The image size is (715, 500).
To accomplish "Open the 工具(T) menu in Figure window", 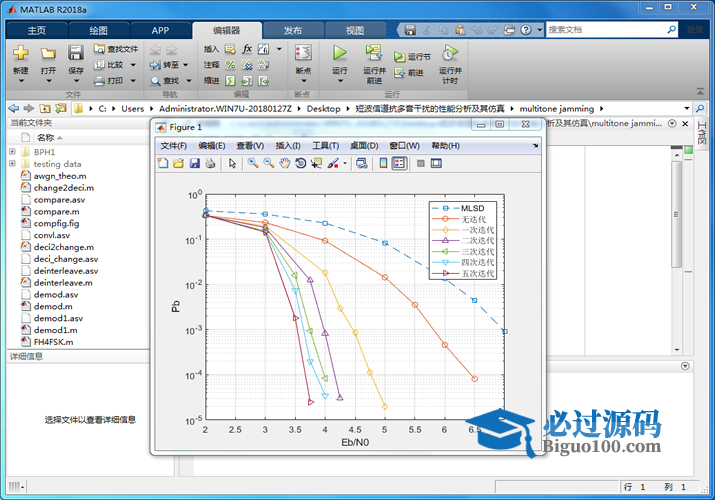I will [x=325, y=146].
